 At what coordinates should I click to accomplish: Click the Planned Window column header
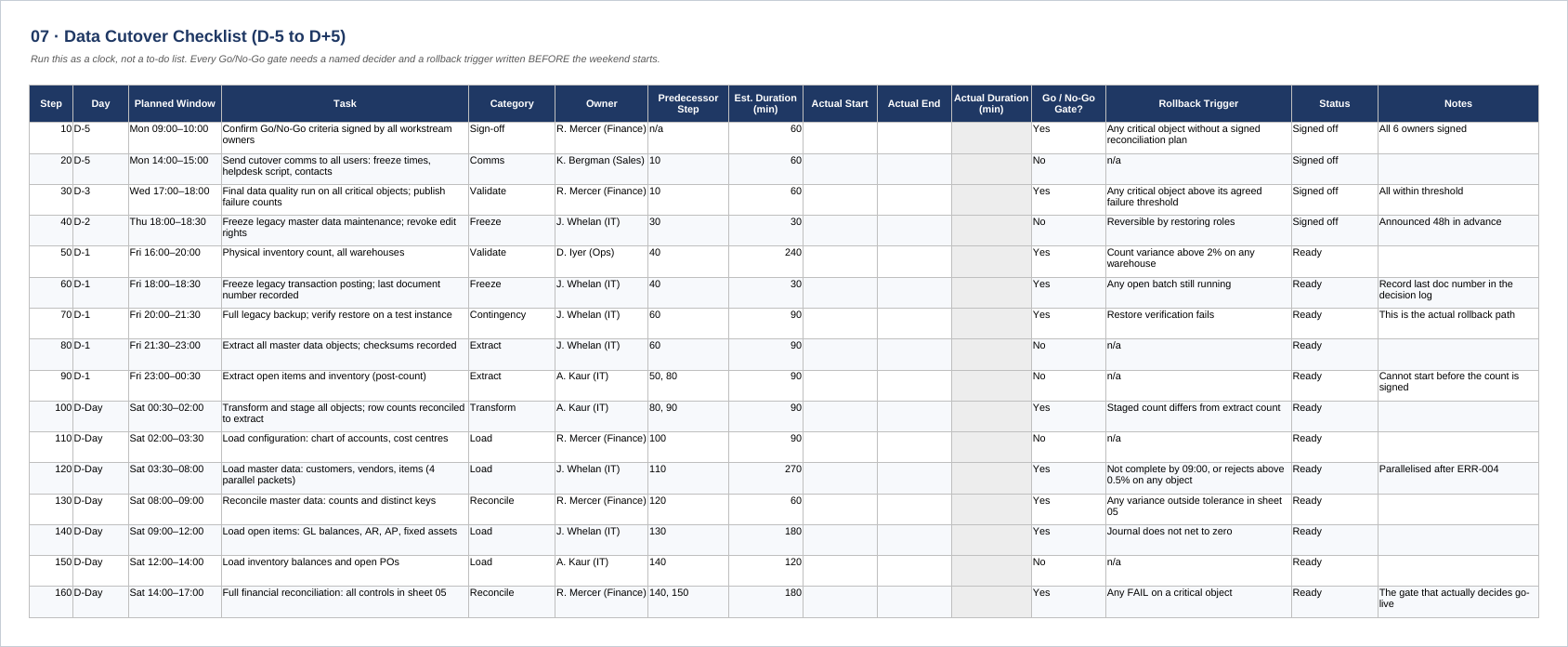point(175,103)
